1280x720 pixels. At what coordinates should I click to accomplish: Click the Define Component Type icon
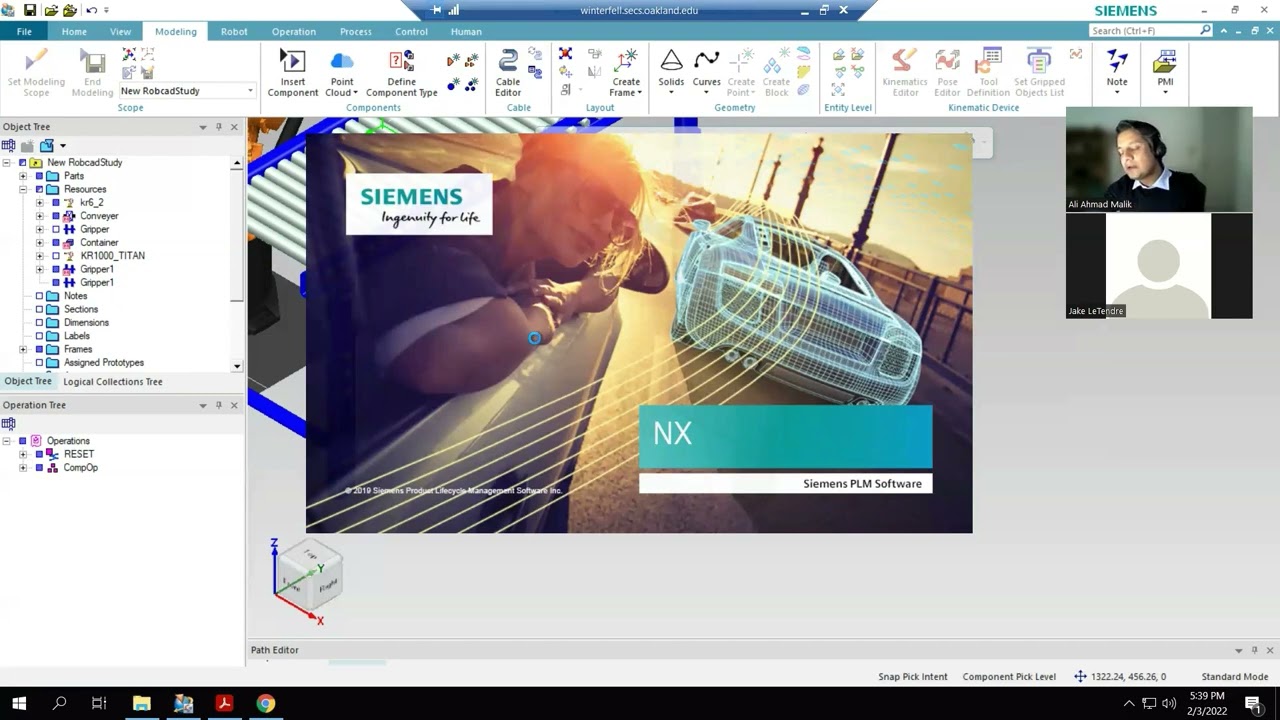[x=401, y=72]
